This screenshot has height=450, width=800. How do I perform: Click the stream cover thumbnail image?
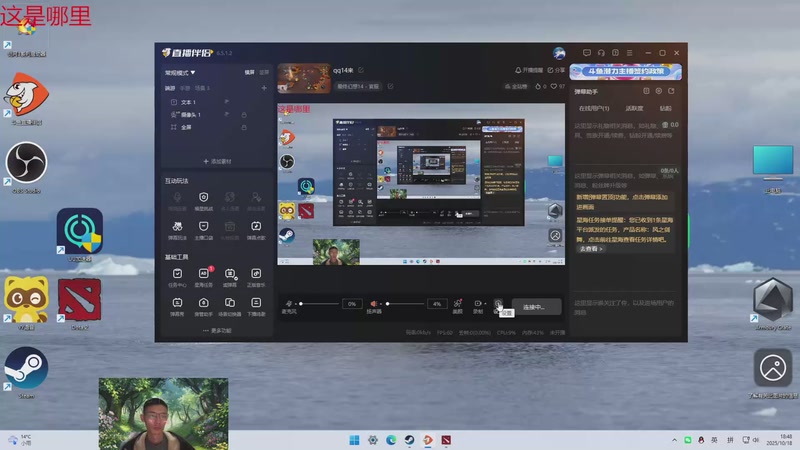click(304, 78)
